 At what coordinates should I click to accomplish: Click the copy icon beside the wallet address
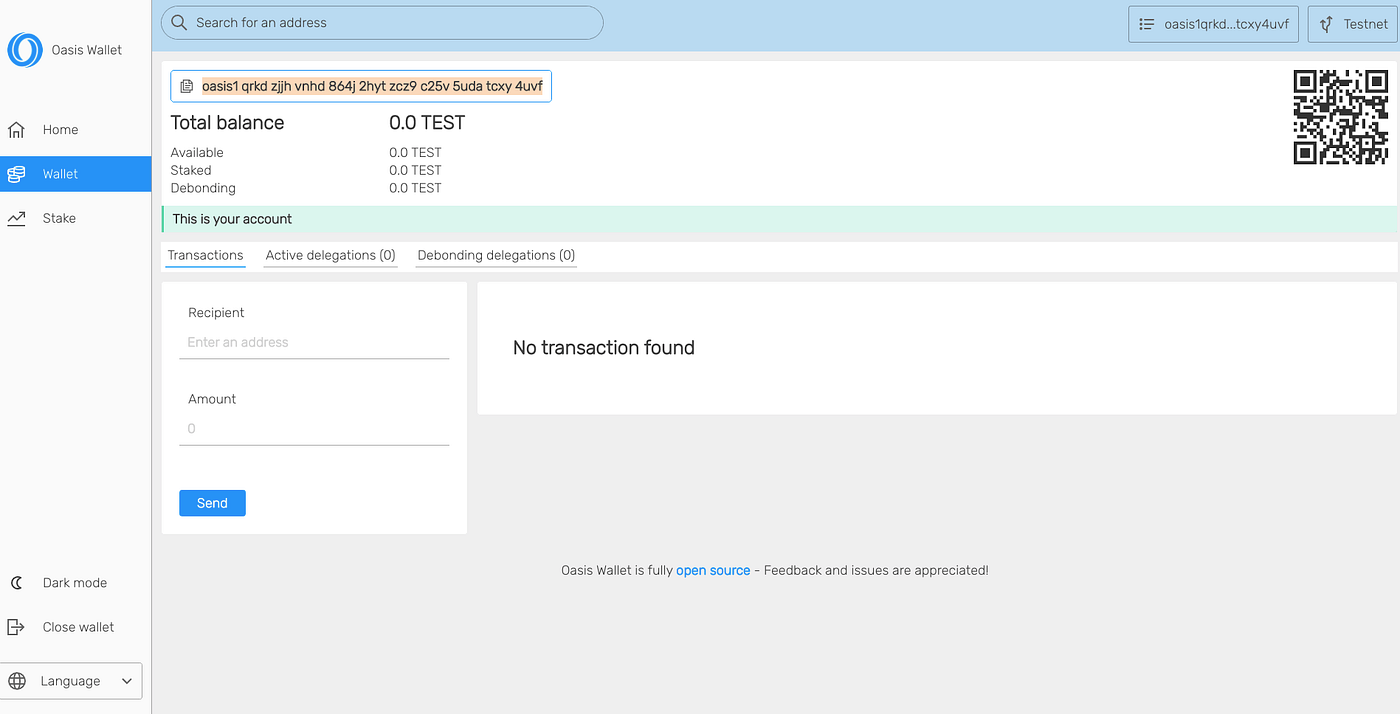click(x=186, y=87)
